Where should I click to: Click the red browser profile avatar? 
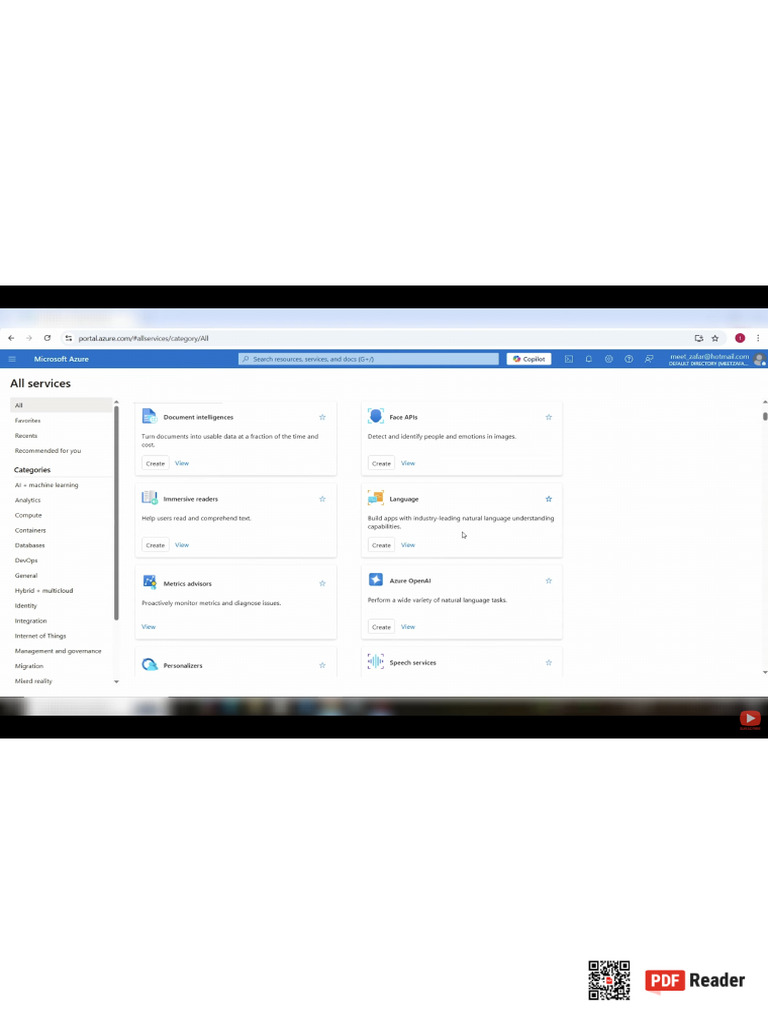click(x=740, y=338)
